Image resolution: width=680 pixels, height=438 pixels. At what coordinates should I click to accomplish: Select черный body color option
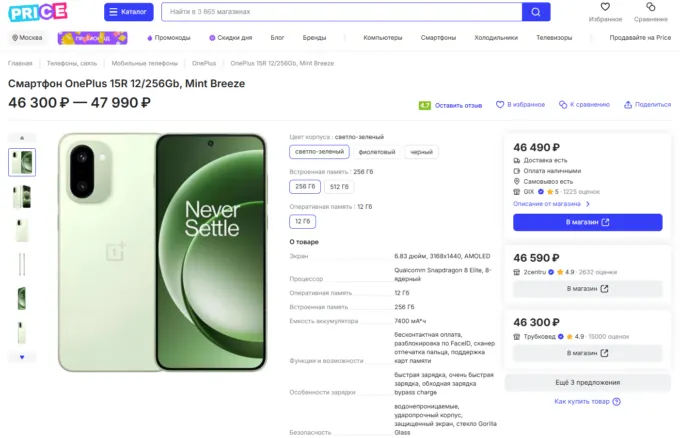click(x=421, y=152)
